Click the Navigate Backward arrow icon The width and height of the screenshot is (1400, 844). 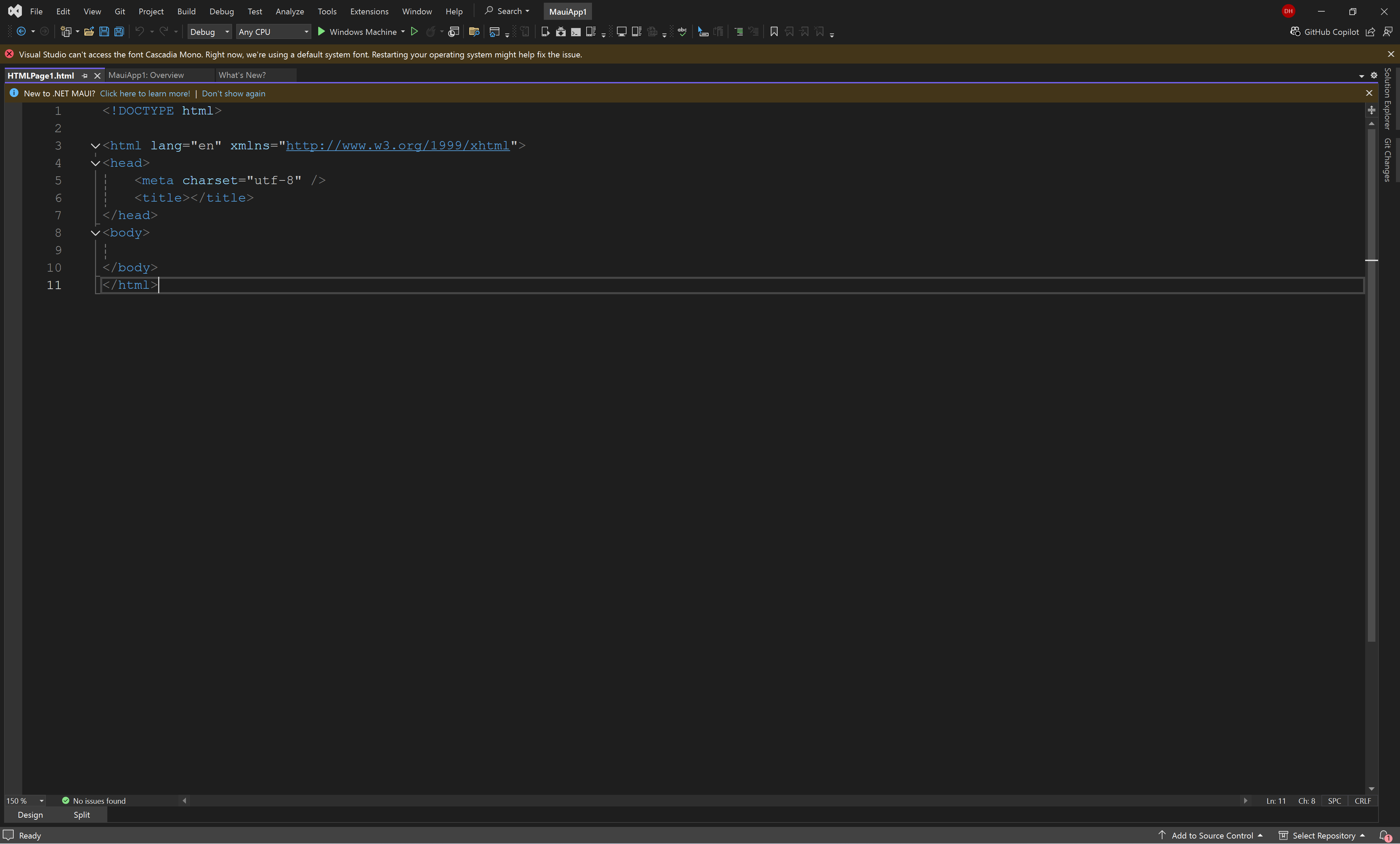tap(21, 32)
